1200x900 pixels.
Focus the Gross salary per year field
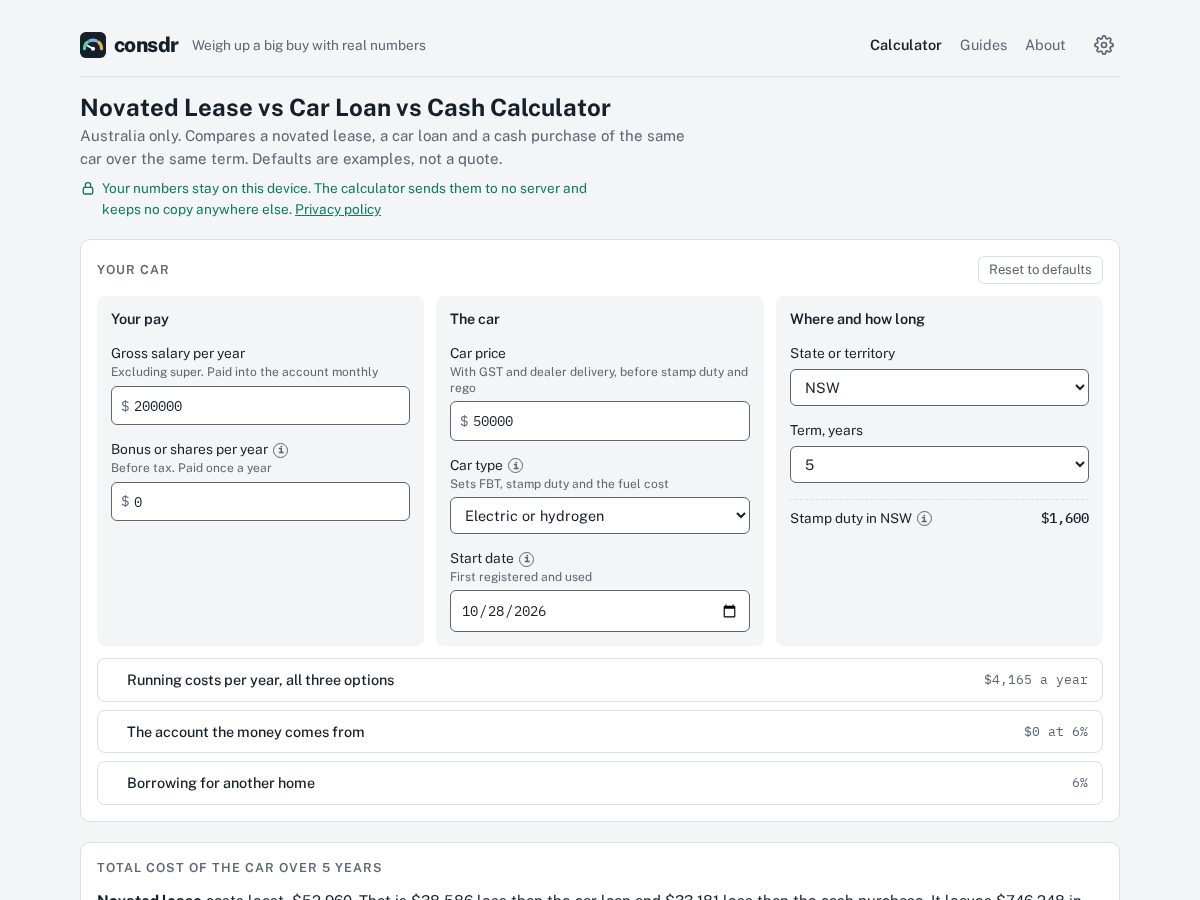coord(260,406)
